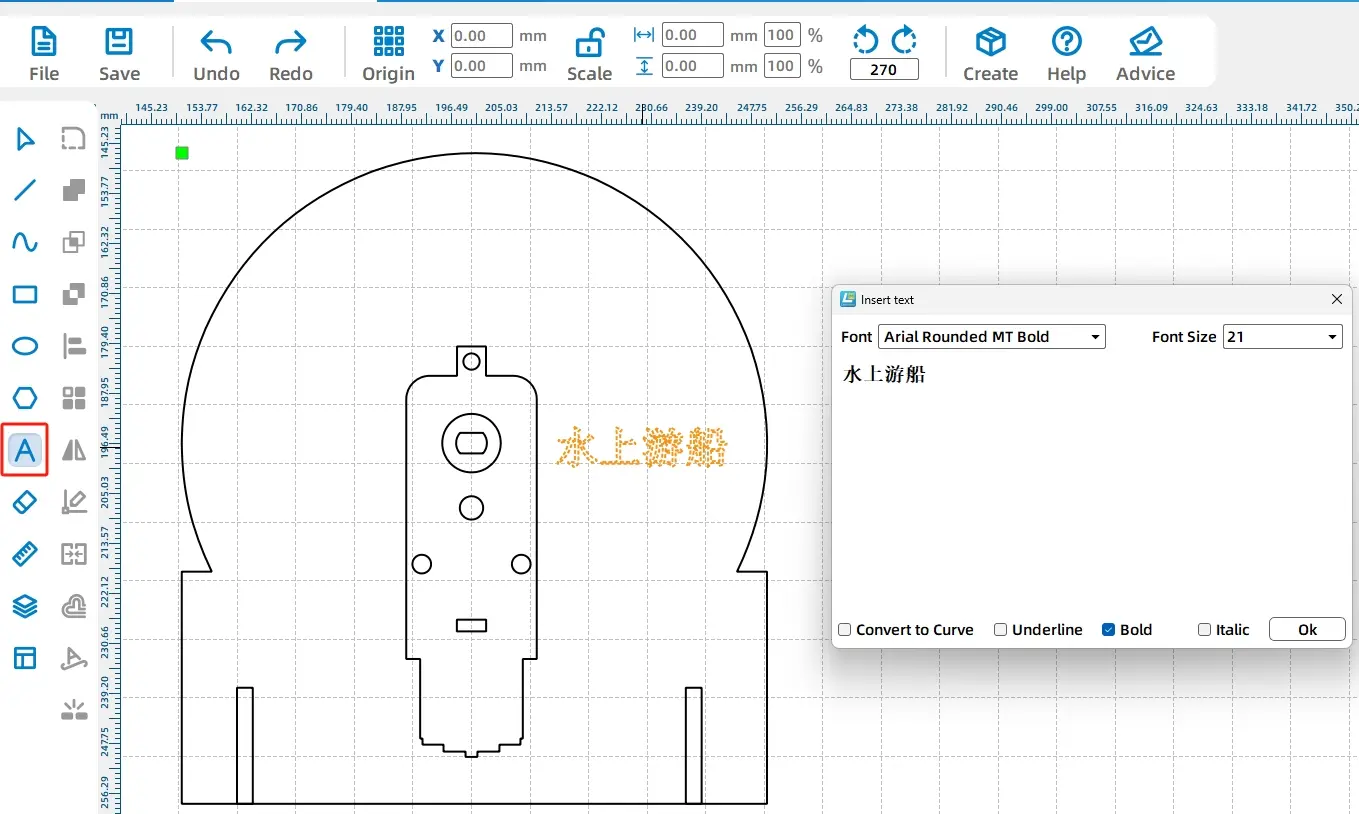
Task: Rotate counterclockwise with the left rotate arrow
Action: pos(865,40)
